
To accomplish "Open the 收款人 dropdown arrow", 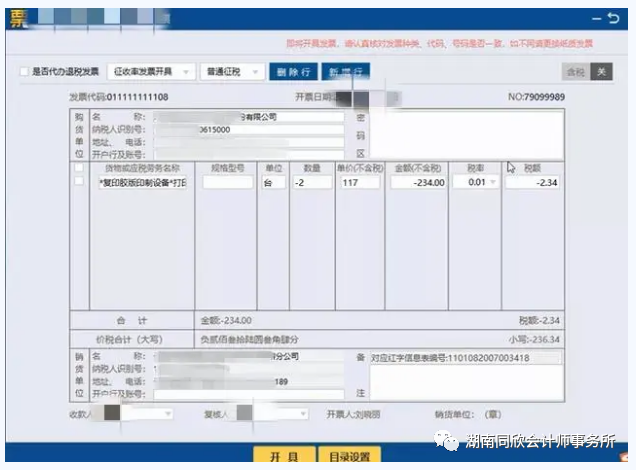I will pyautogui.click(x=168, y=414).
